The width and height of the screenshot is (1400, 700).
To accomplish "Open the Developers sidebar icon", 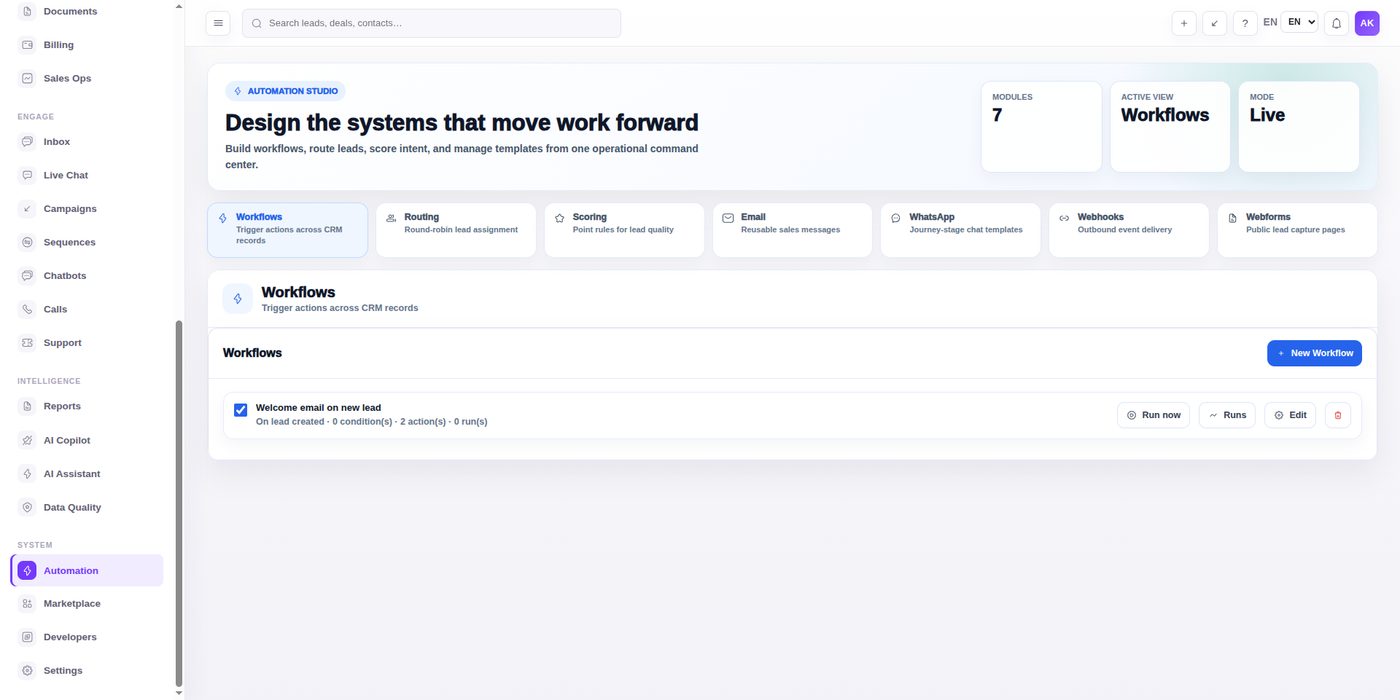I will (27, 637).
